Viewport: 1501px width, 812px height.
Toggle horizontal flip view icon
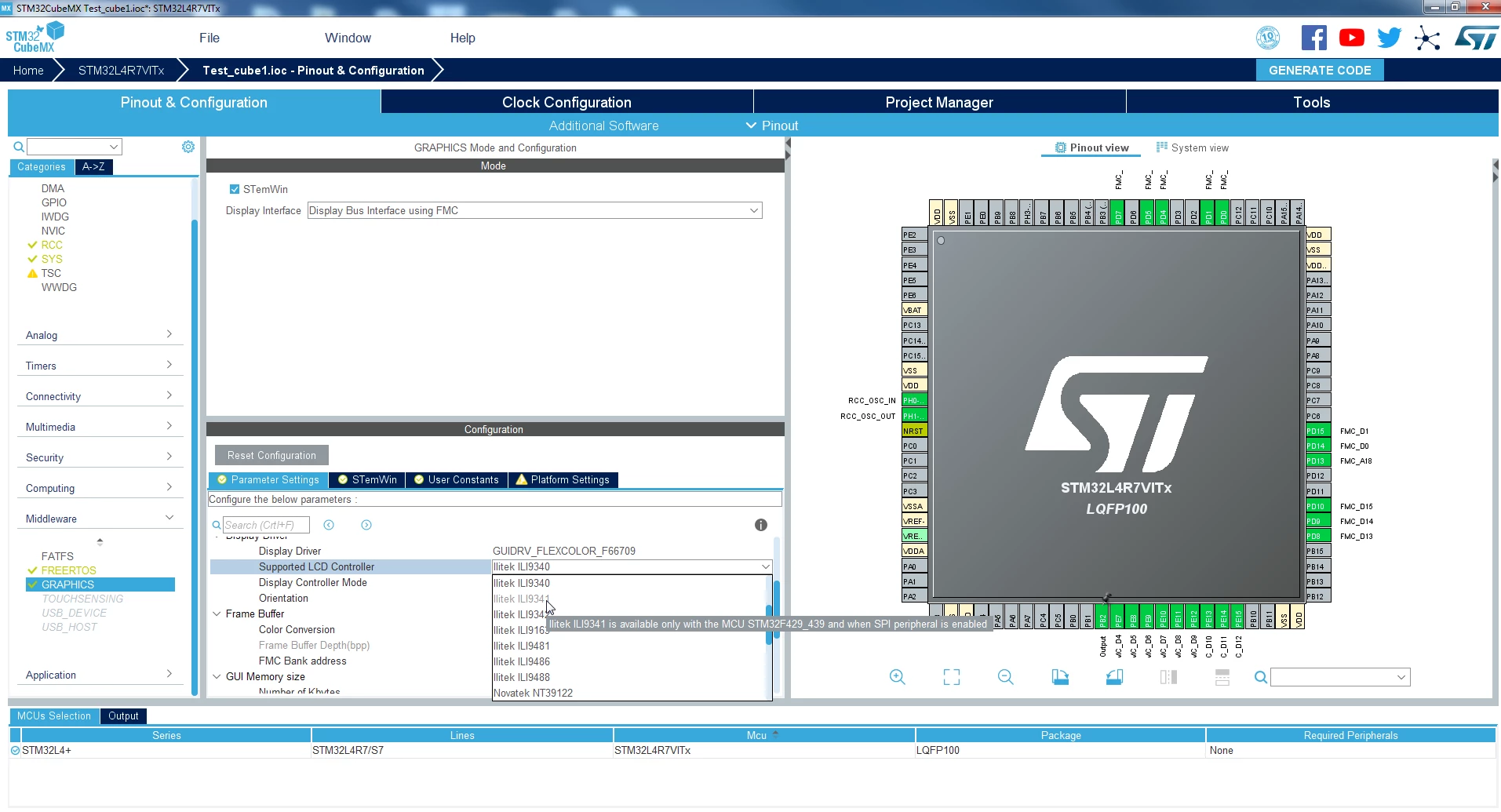pos(1168,677)
